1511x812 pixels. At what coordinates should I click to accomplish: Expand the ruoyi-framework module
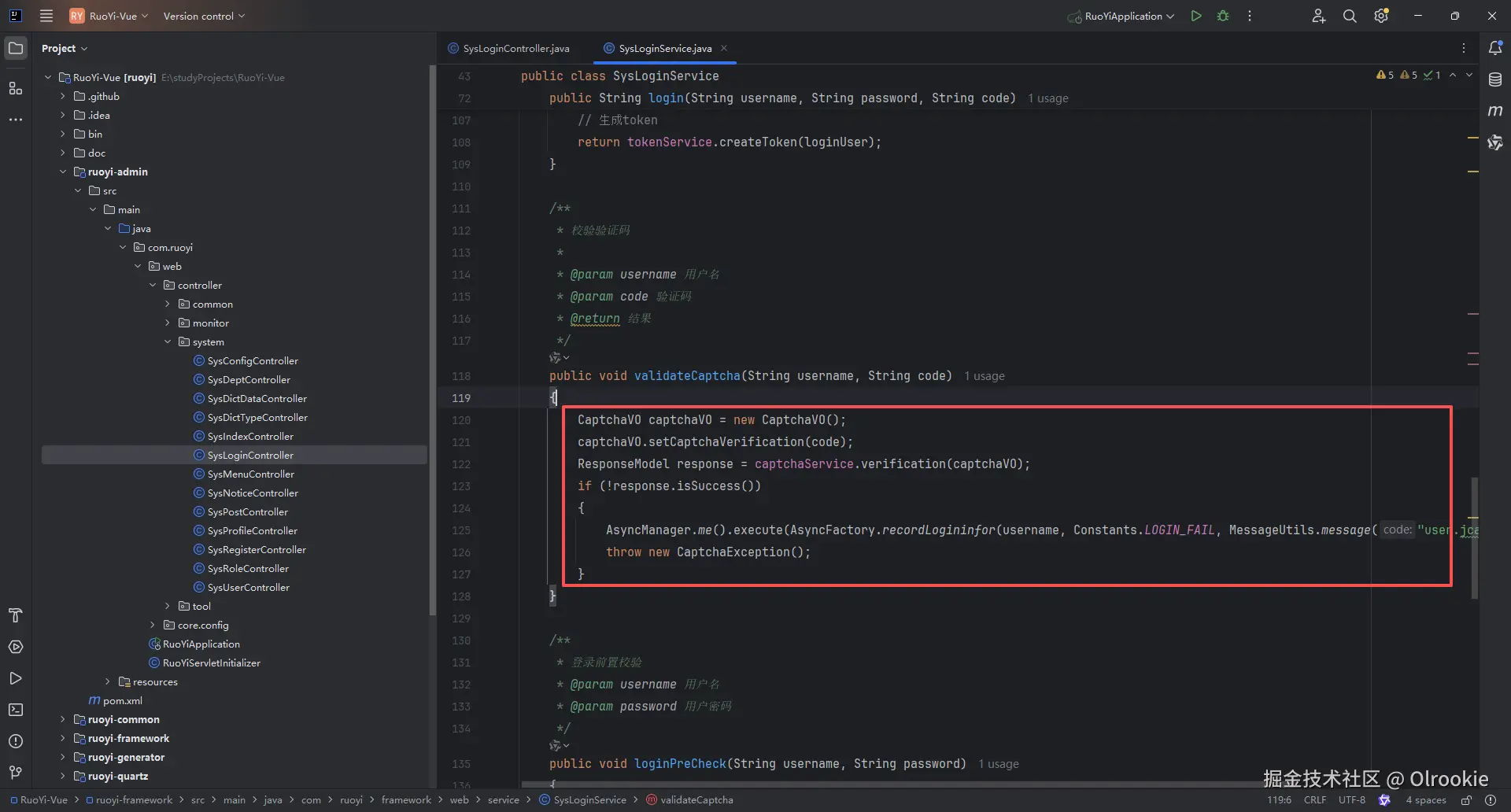coord(63,738)
